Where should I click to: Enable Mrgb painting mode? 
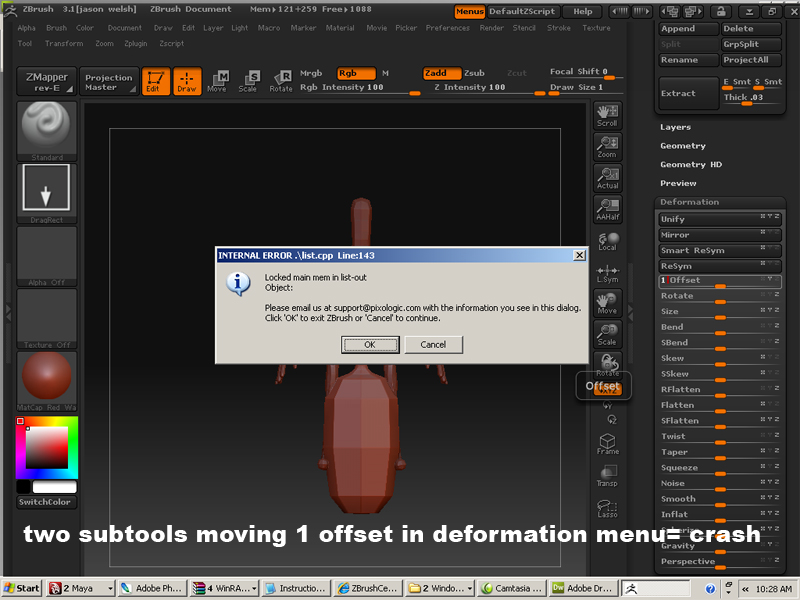(x=311, y=73)
